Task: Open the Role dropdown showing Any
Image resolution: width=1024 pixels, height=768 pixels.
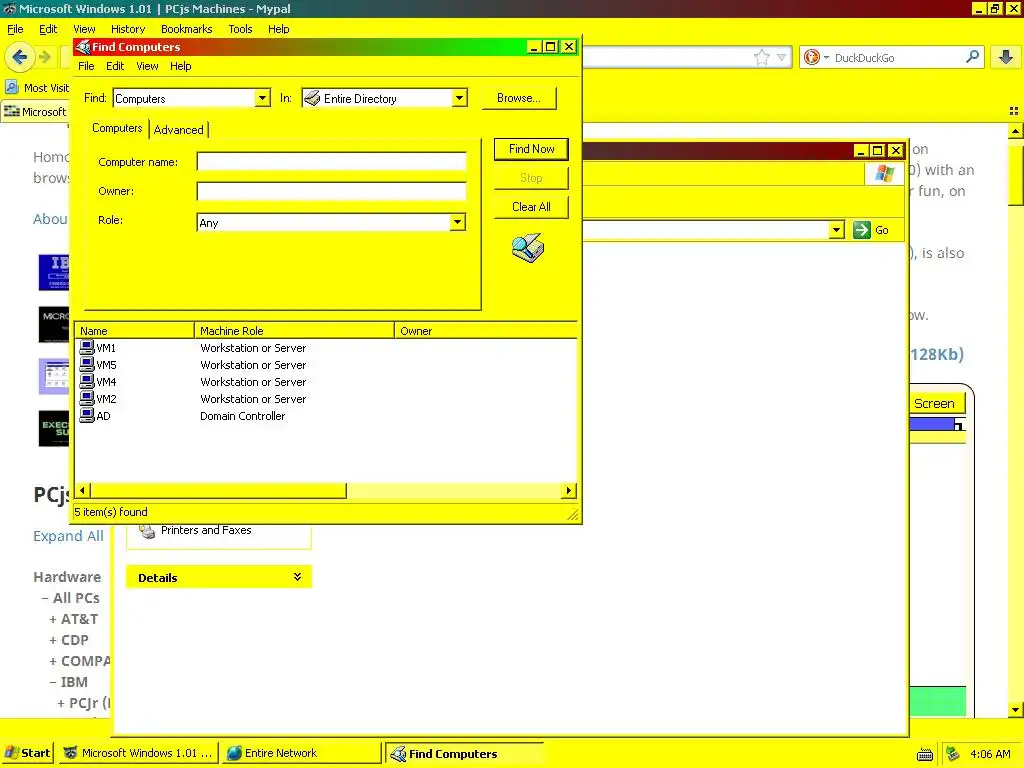Action: (457, 222)
